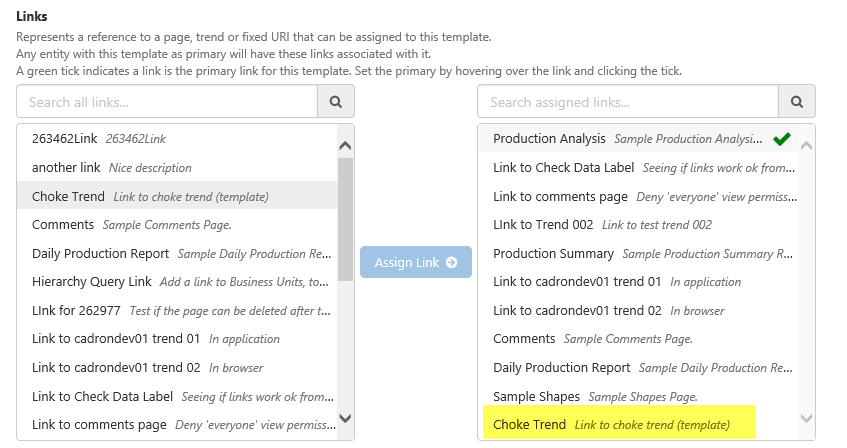Focus the Search assigned links field
Viewport: 847px width, 448px height.
point(628,102)
